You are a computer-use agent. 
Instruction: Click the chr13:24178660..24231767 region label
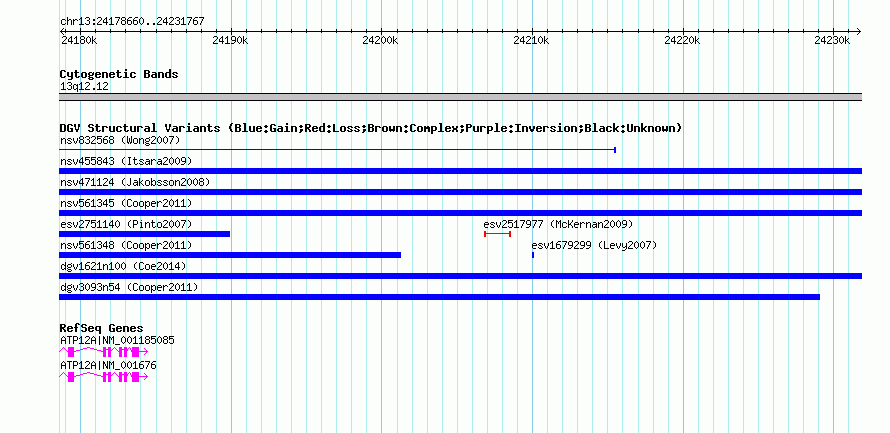132,22
